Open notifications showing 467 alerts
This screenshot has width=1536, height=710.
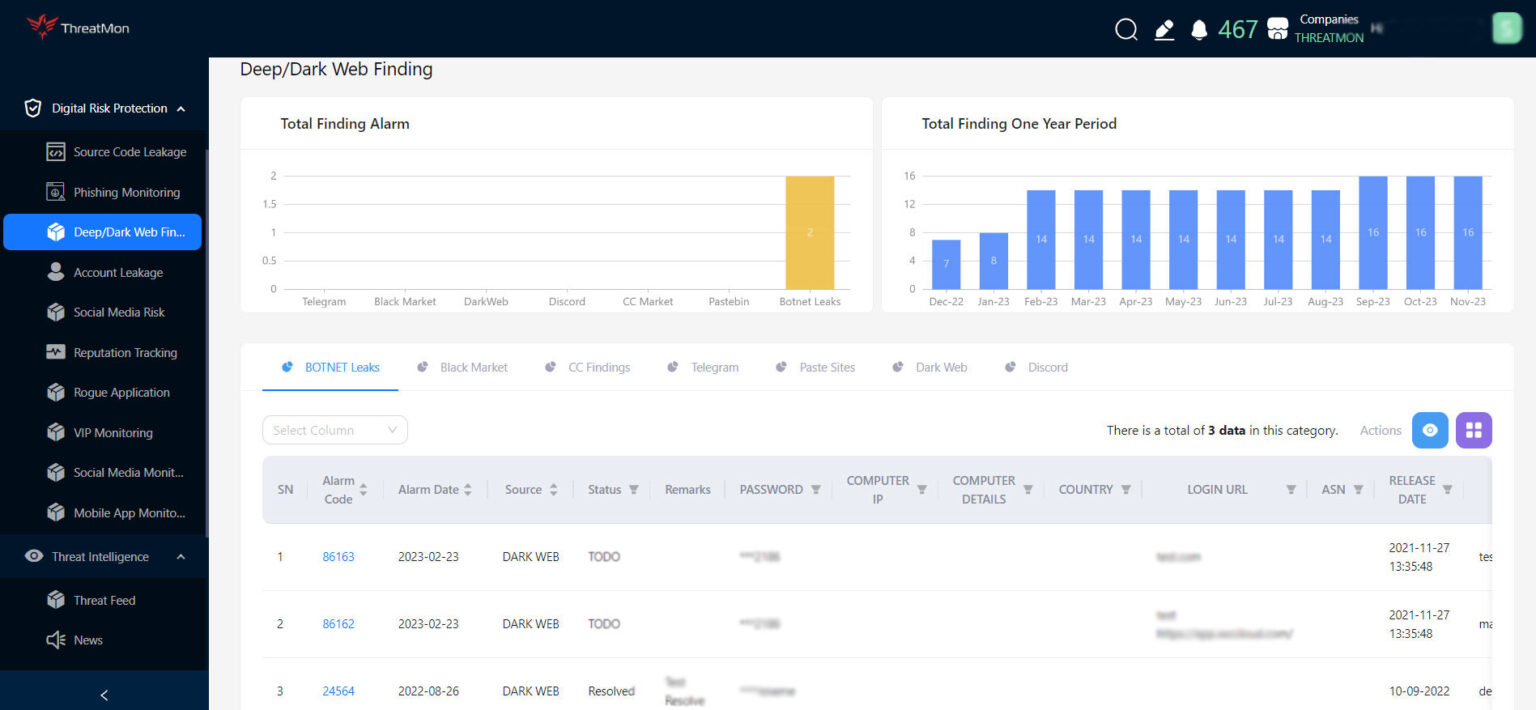pyautogui.click(x=1199, y=29)
